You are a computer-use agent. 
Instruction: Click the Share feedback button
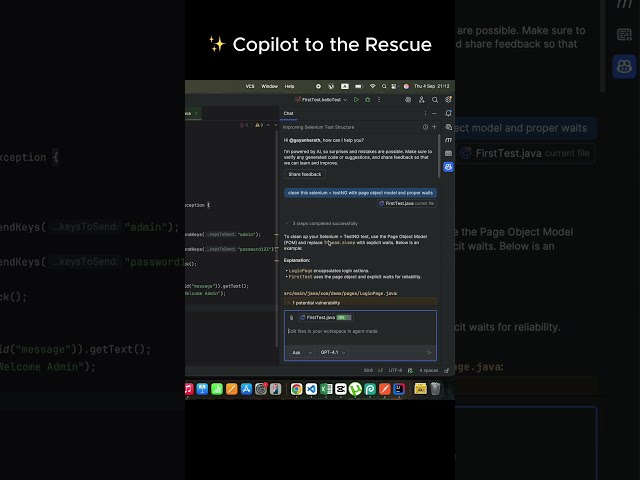click(304, 174)
